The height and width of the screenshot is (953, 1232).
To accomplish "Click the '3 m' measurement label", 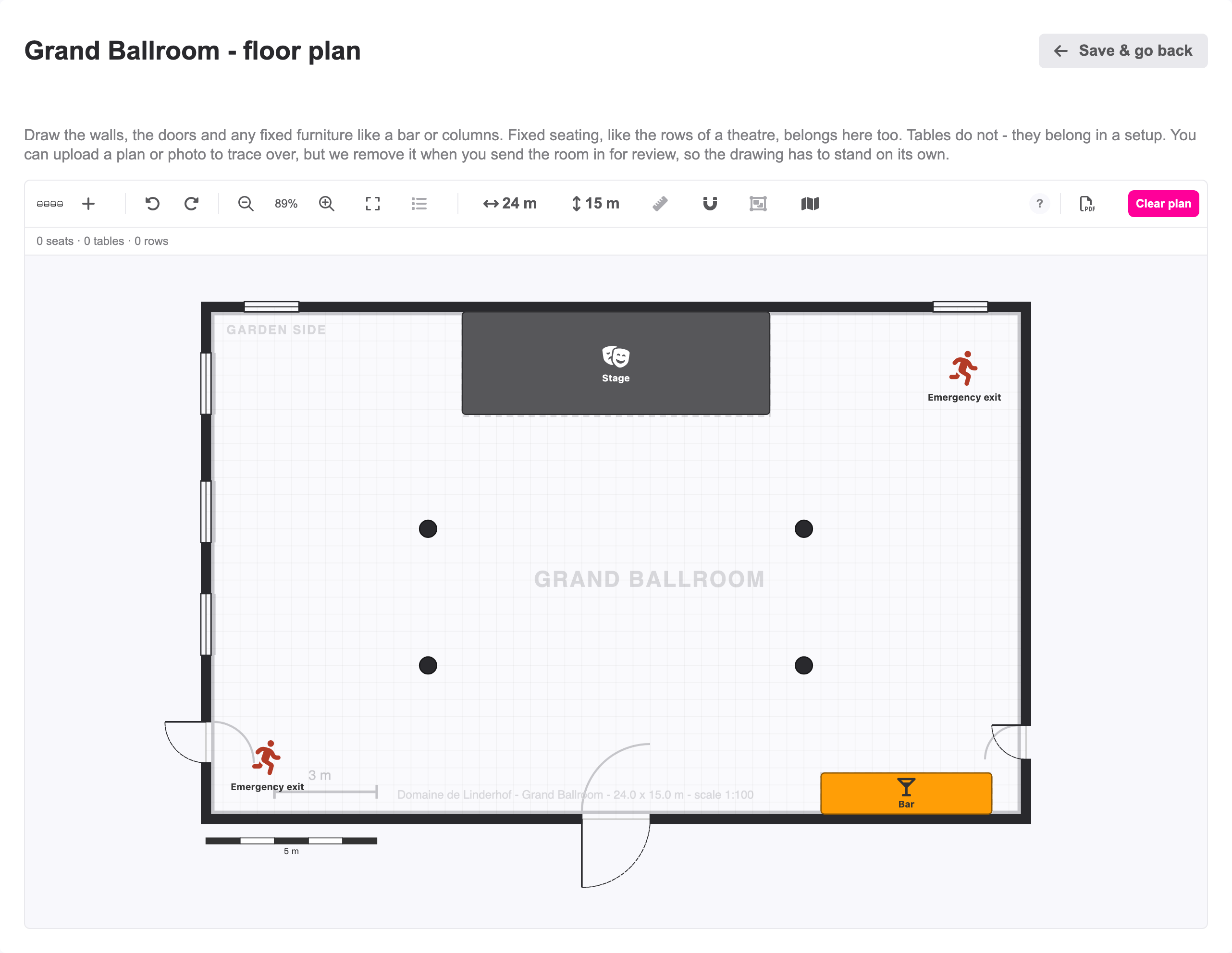I will click(x=320, y=775).
